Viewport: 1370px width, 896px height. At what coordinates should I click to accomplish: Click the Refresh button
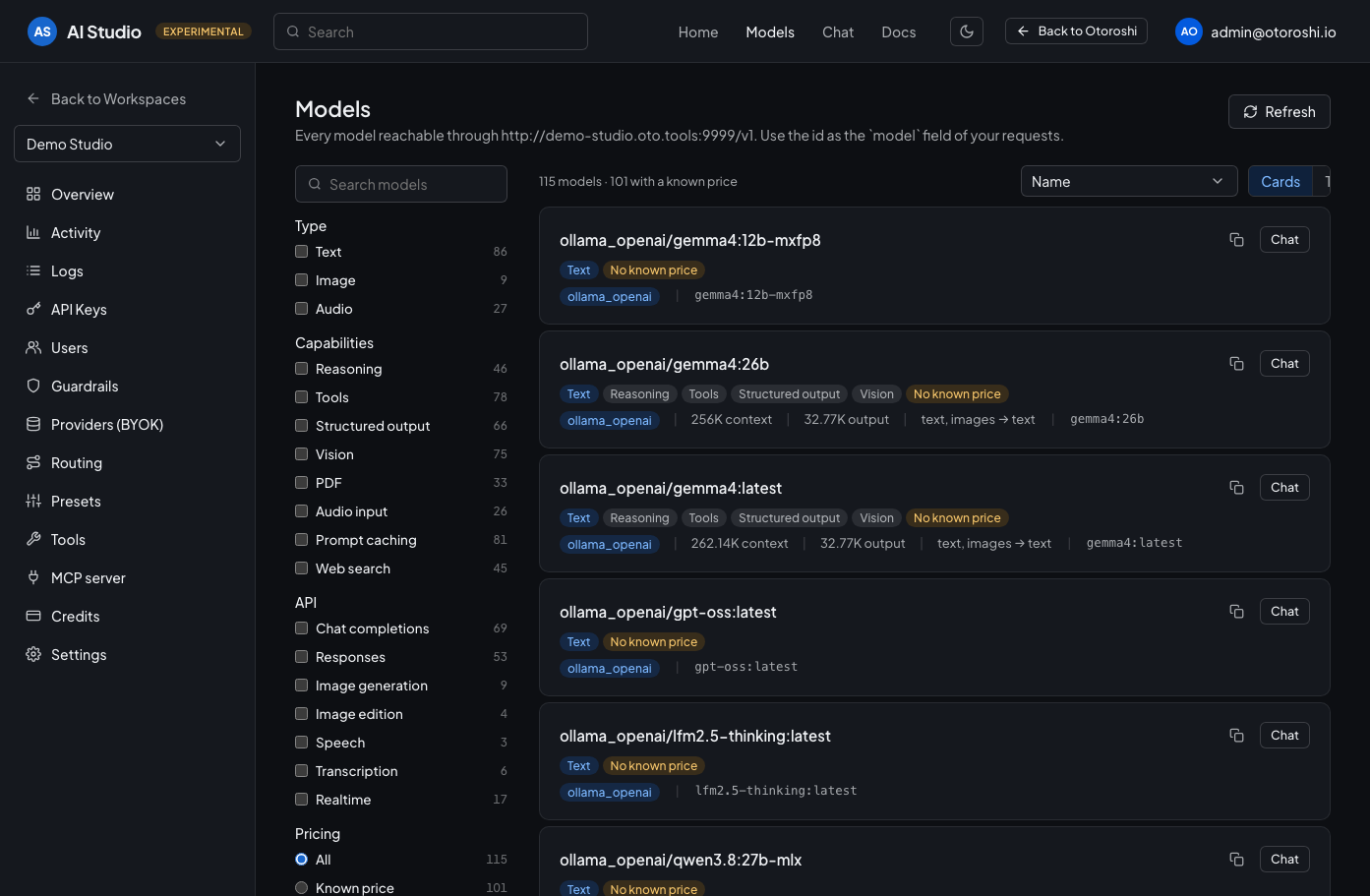click(x=1279, y=111)
